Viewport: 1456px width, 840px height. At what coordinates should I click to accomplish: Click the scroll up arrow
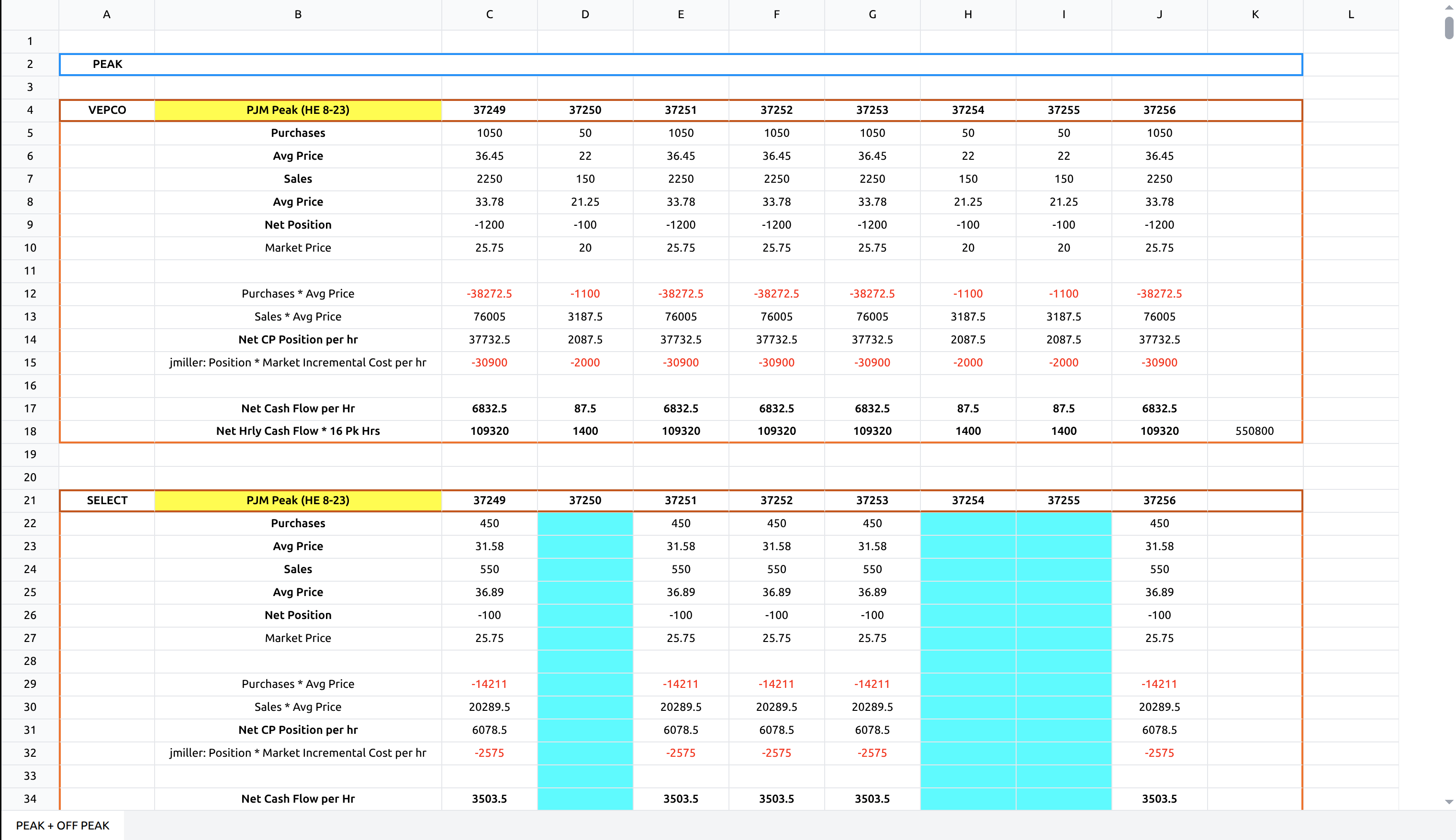1448,7
